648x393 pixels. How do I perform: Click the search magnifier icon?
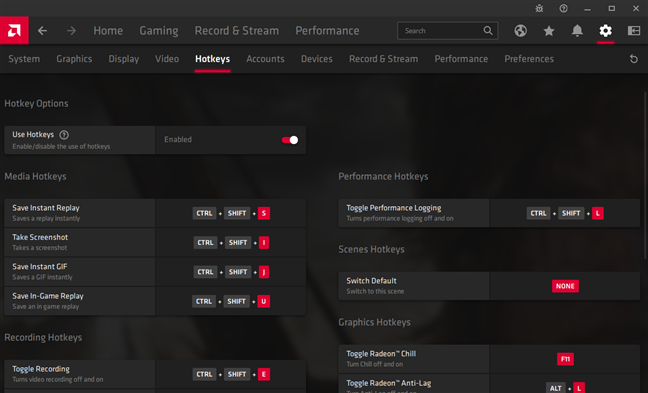click(488, 31)
